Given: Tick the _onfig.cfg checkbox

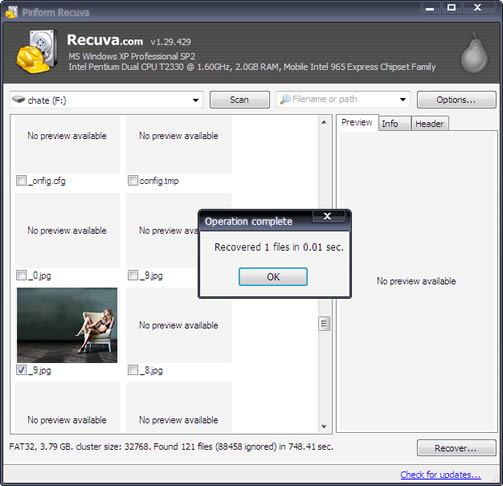Looking at the screenshot, I should coord(21,181).
